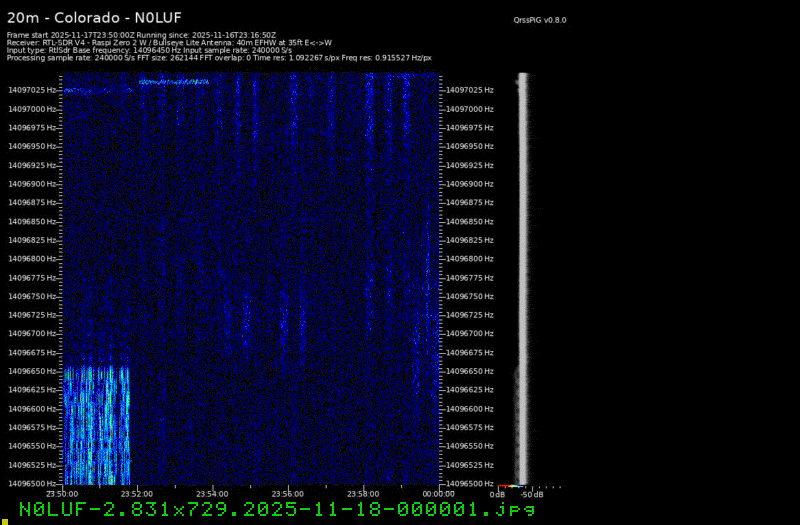Click the gray averaged spectrum strip
This screenshot has width=800, height=525.
522,280
